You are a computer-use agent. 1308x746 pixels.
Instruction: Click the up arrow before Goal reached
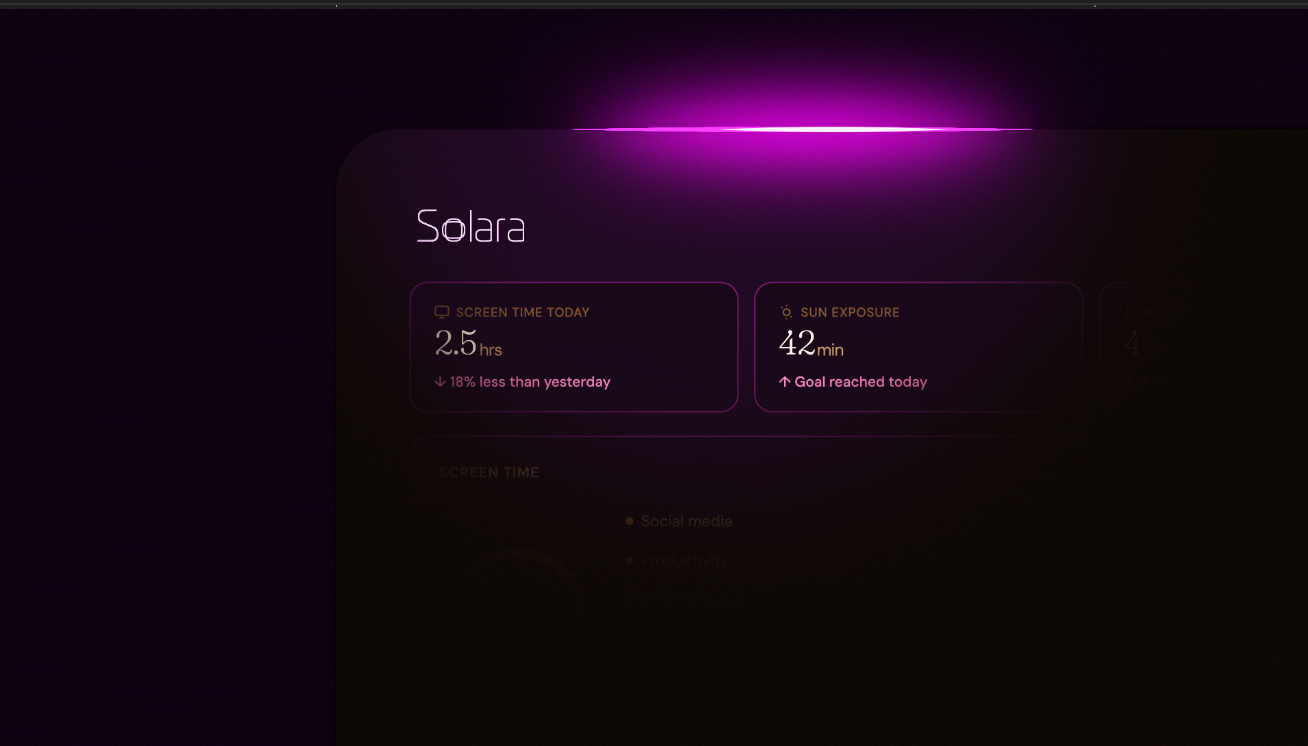(784, 382)
